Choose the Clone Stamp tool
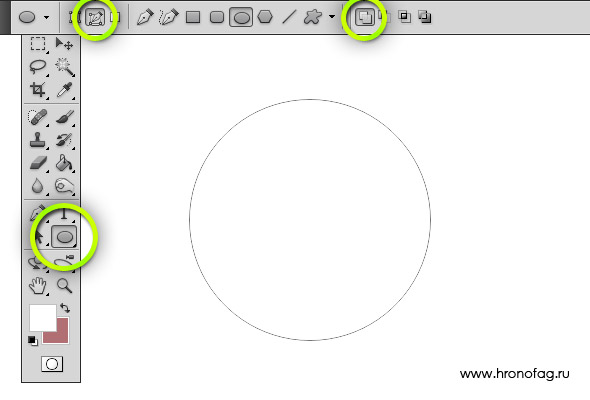This screenshot has width=590, height=400. tap(38, 140)
